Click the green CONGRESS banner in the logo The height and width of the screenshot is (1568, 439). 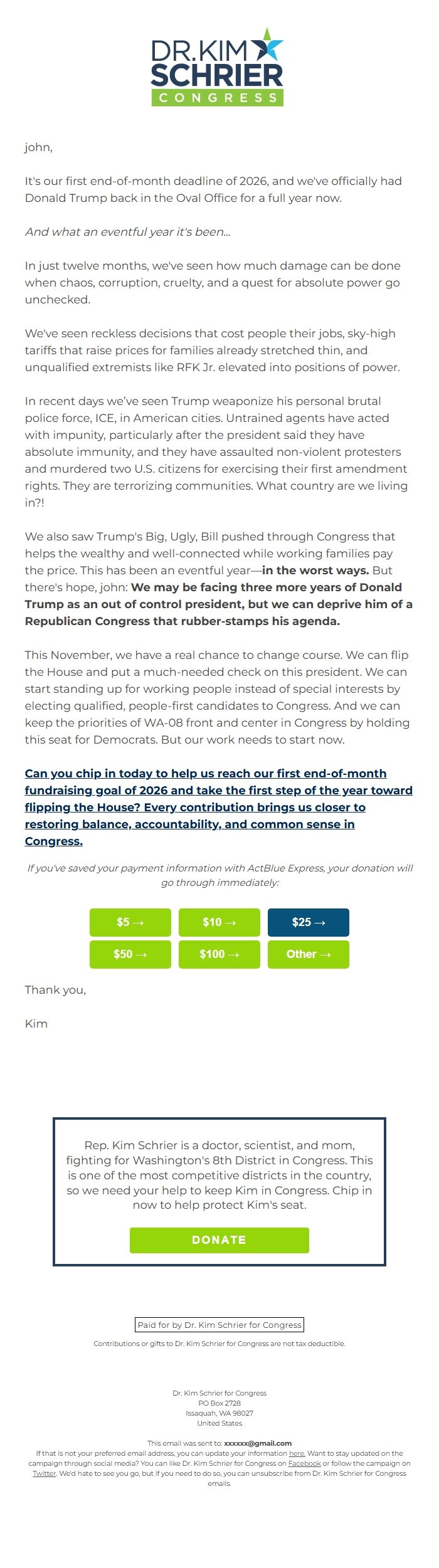(x=218, y=97)
